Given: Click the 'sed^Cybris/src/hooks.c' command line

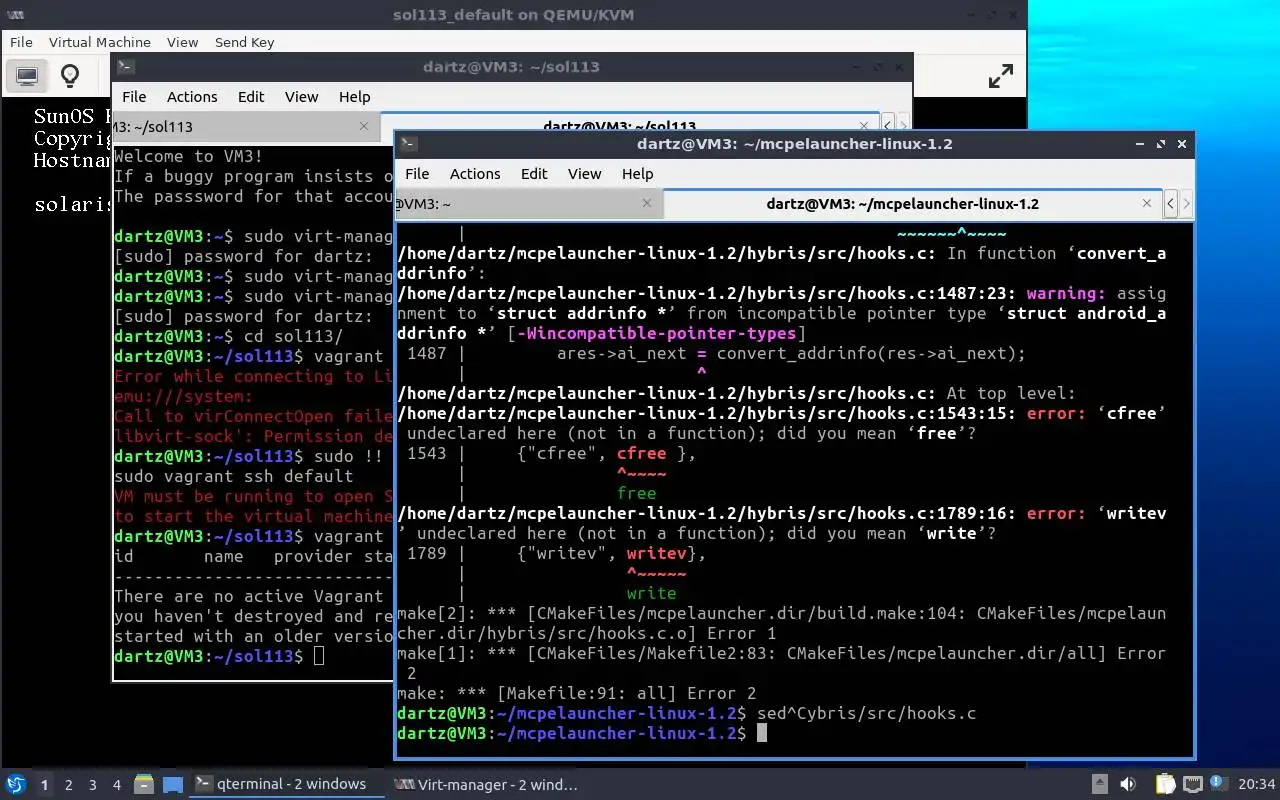Looking at the screenshot, I should coord(866,713).
